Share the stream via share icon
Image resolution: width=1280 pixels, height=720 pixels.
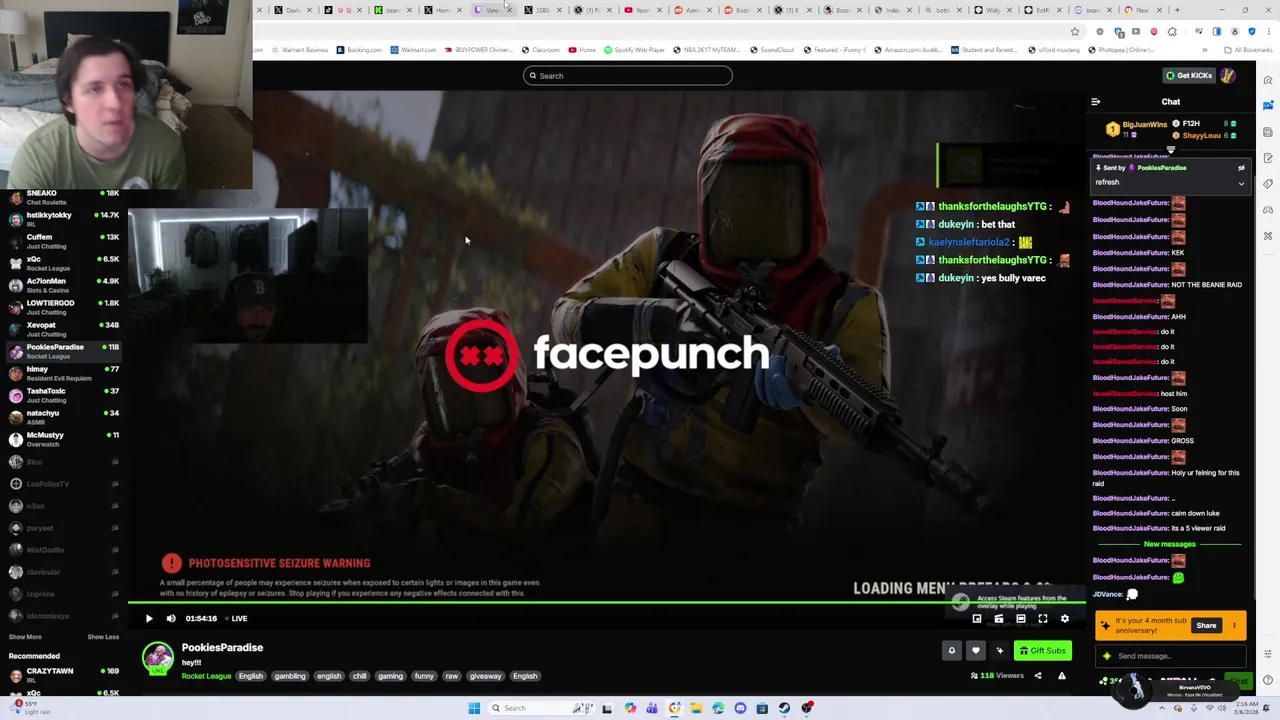(1038, 676)
